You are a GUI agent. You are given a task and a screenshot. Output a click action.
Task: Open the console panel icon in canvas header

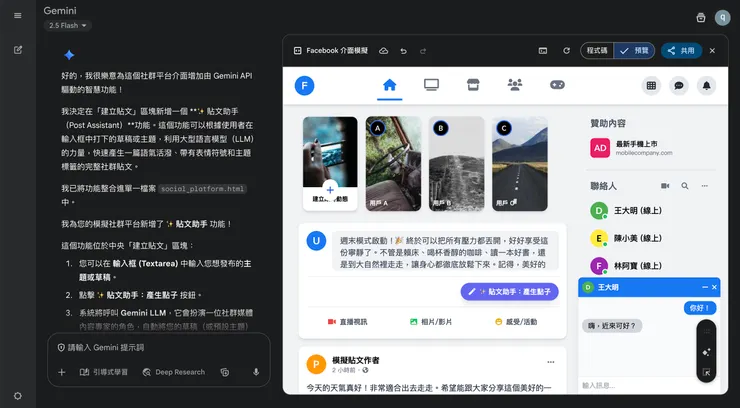[543, 50]
